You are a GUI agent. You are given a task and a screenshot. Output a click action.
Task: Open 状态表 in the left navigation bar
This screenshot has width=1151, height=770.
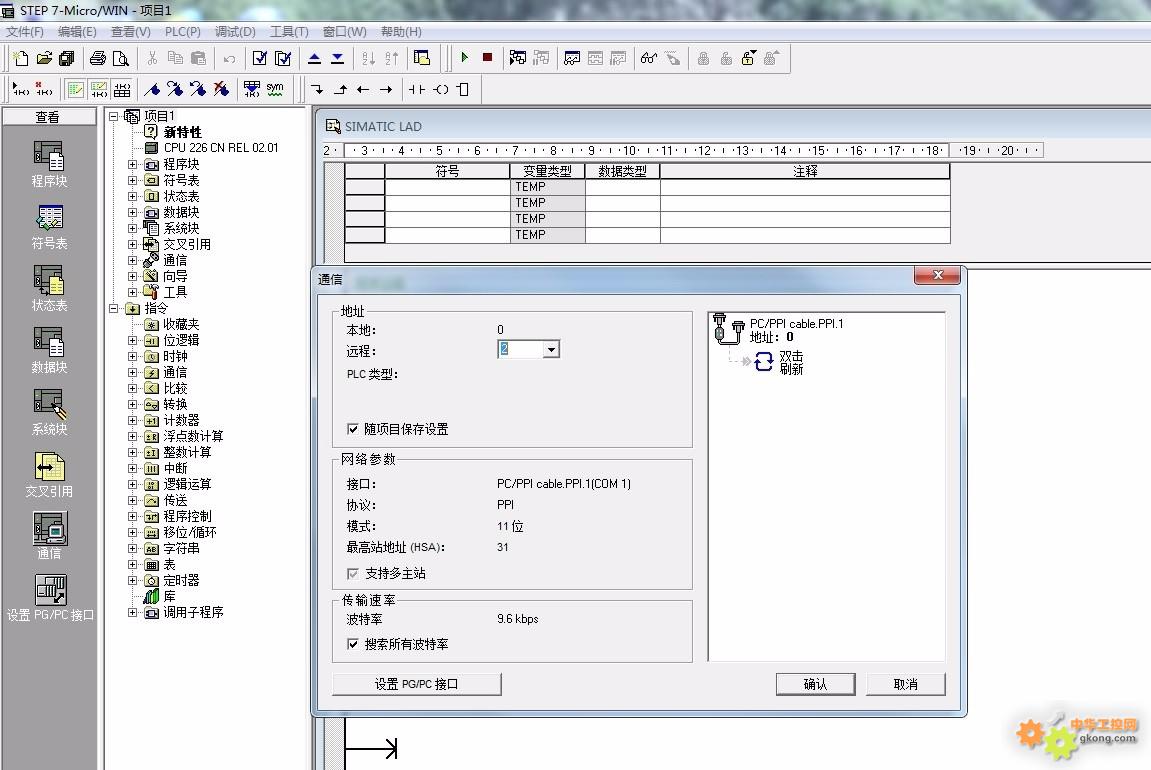point(49,288)
